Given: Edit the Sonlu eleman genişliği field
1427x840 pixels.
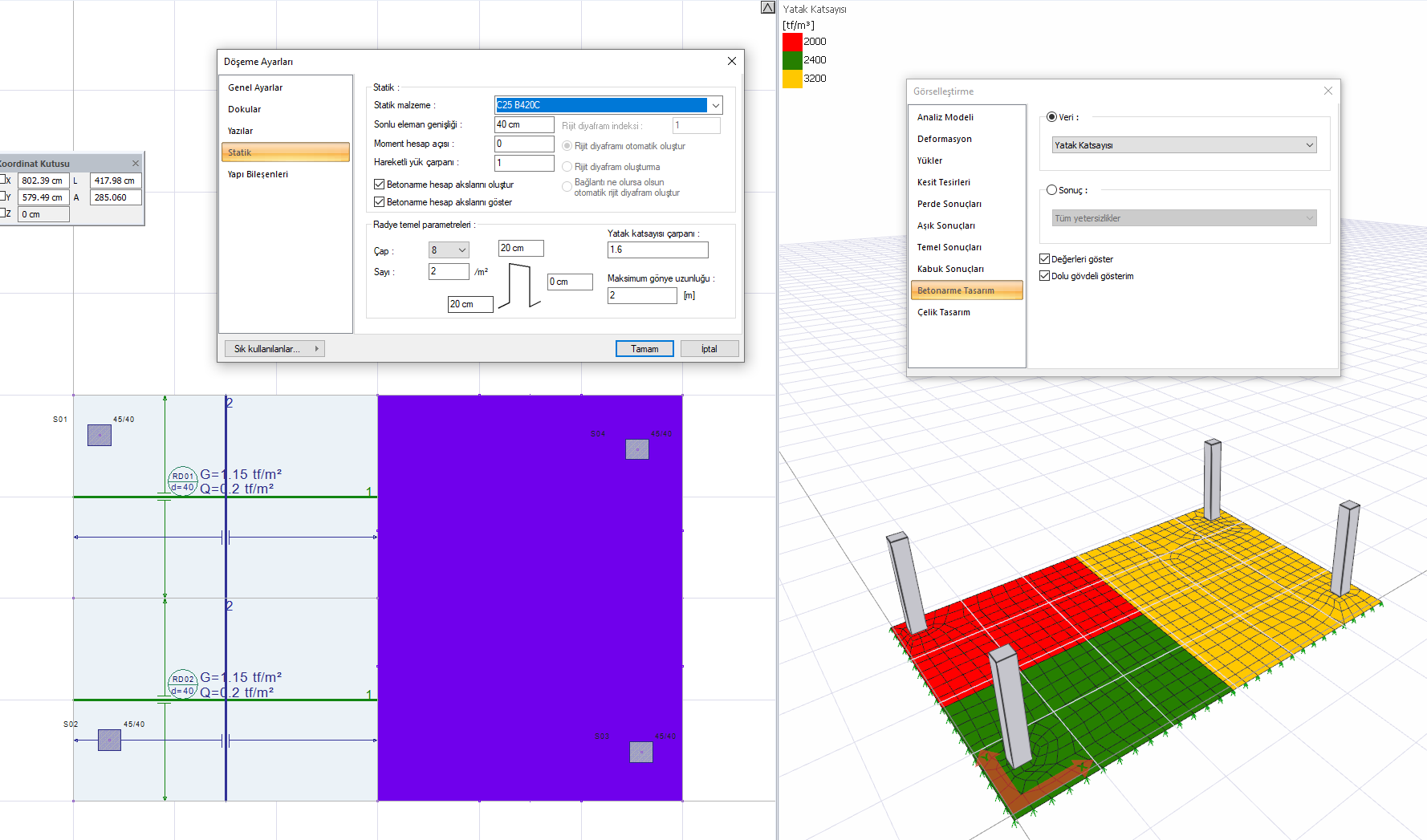Looking at the screenshot, I should [x=524, y=124].
